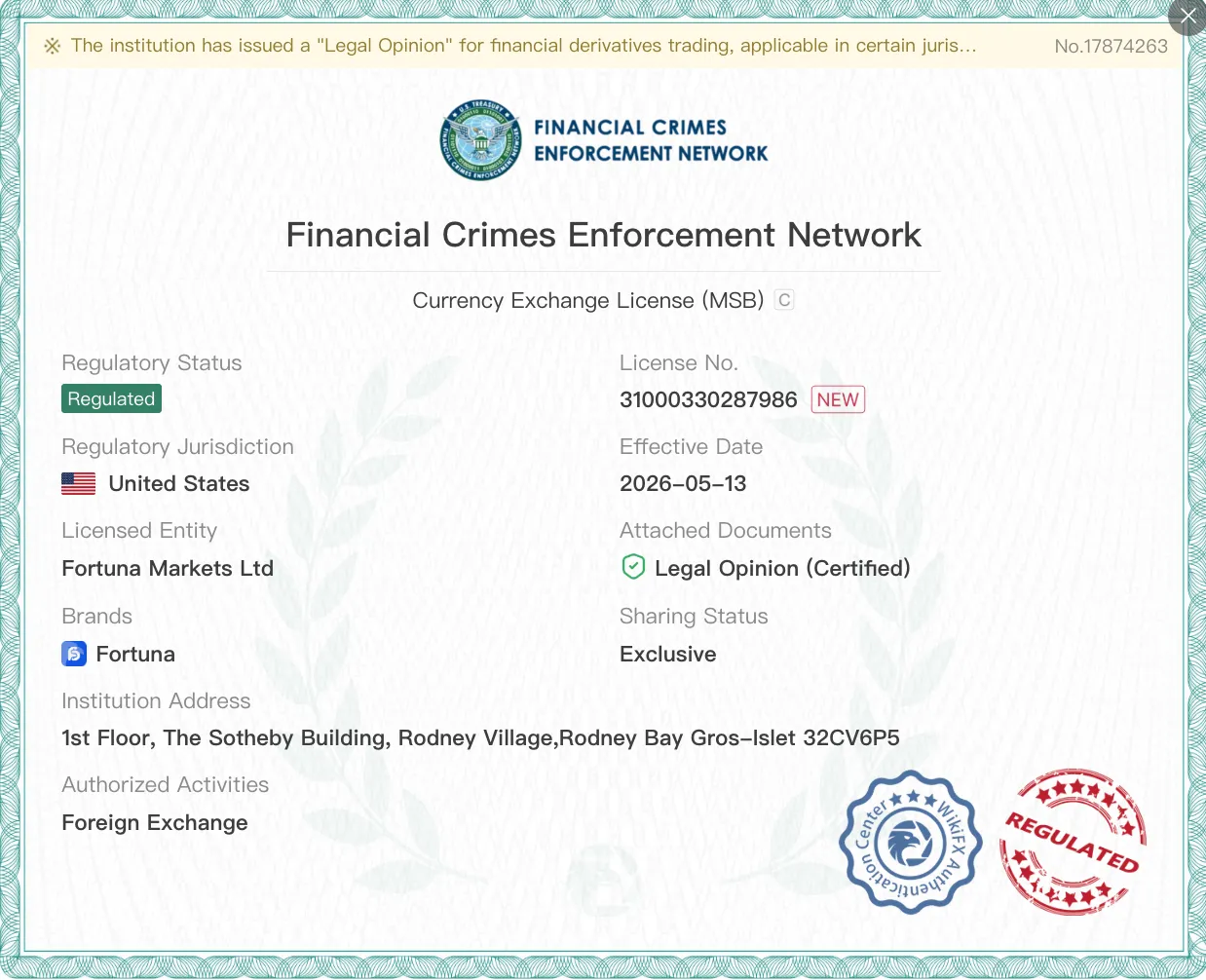The image size is (1206, 980).
Task: Click the Sotheby Building institution address
Action: pyautogui.click(x=480, y=737)
